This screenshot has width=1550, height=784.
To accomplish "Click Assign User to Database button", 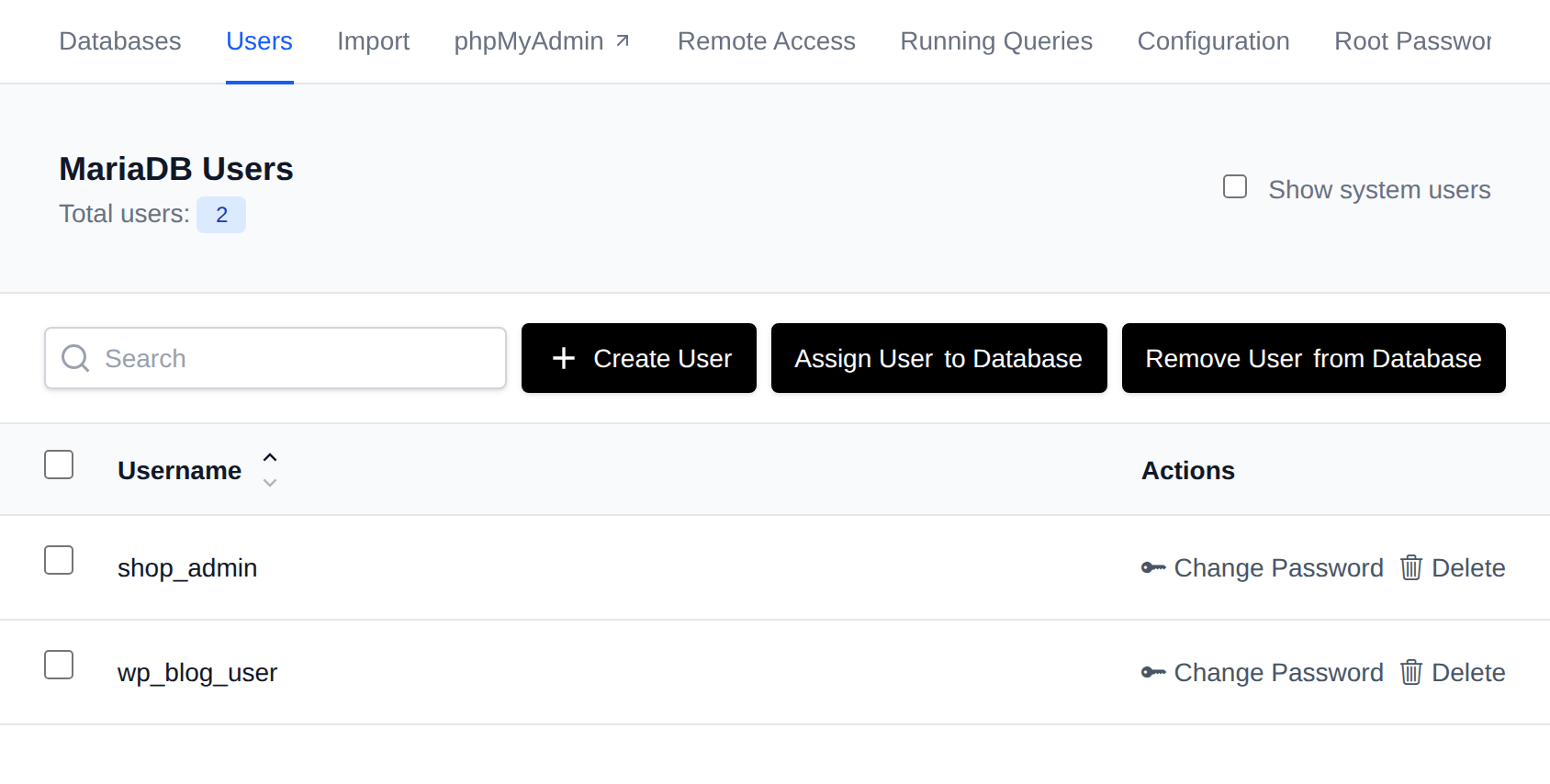I will (939, 358).
